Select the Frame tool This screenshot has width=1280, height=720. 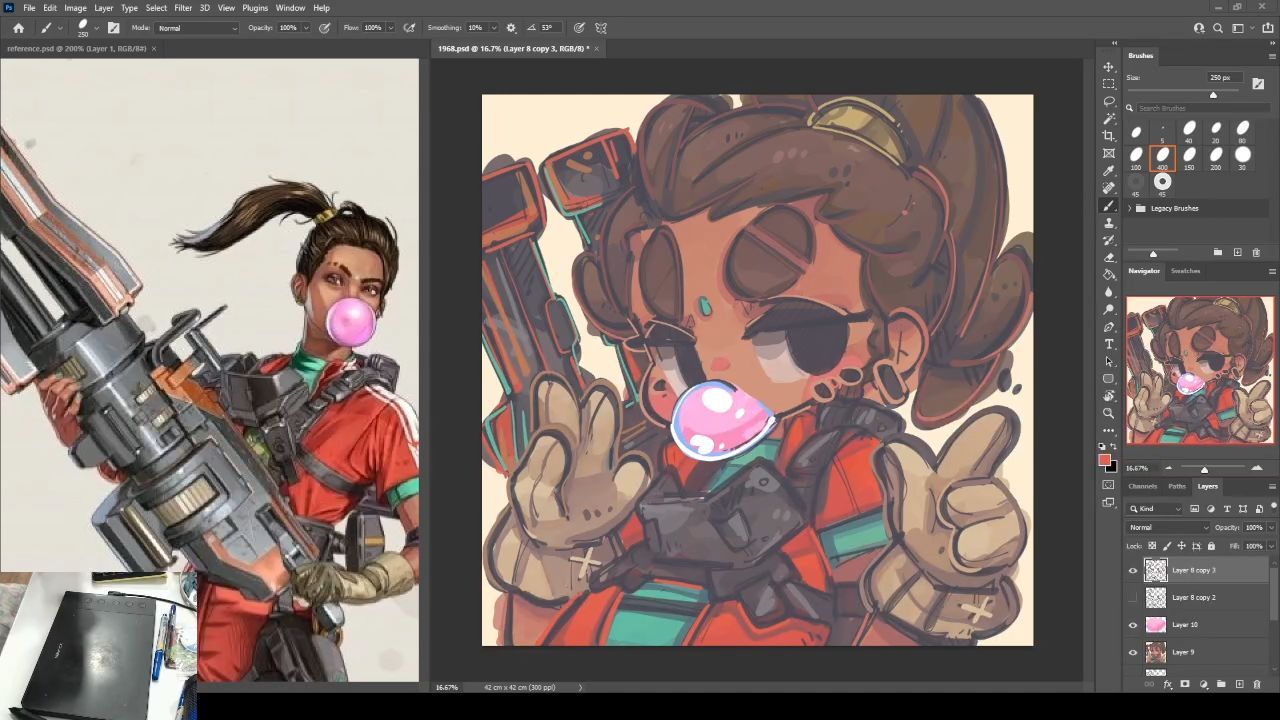[1108, 153]
